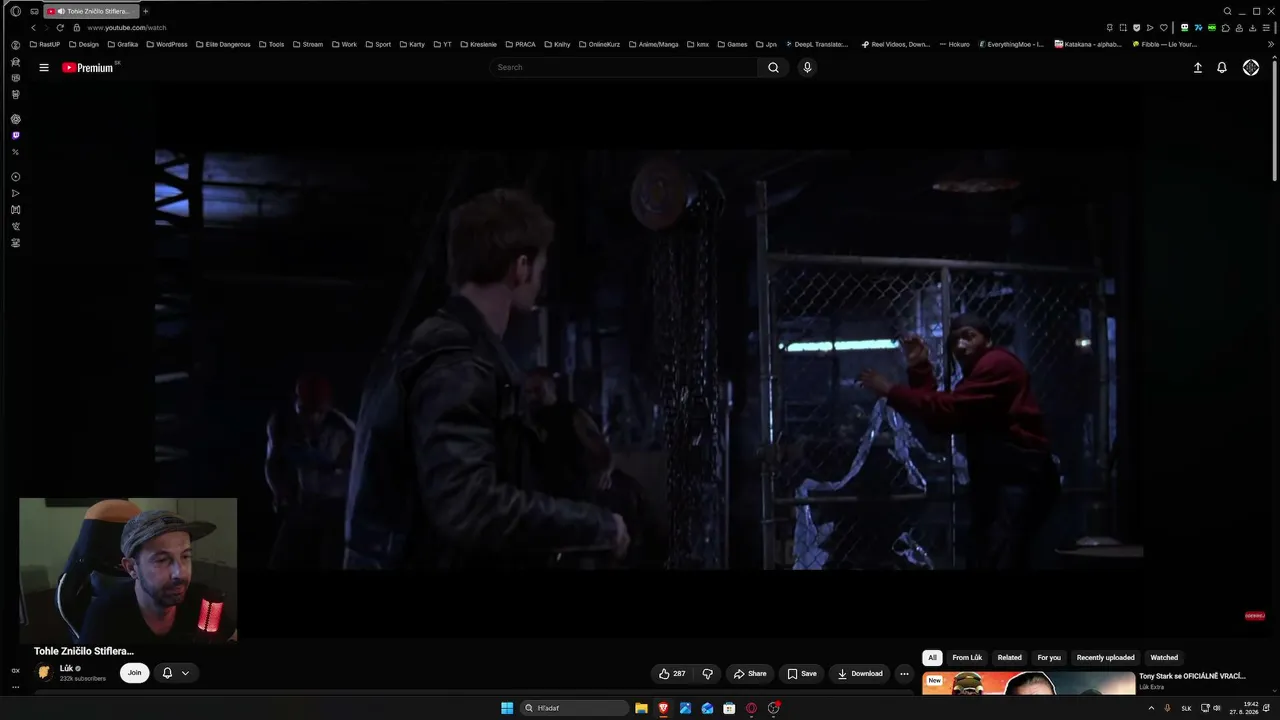1280x720 pixels.
Task: Open browser downloads icon in toolbar
Action: [x=1254, y=28]
